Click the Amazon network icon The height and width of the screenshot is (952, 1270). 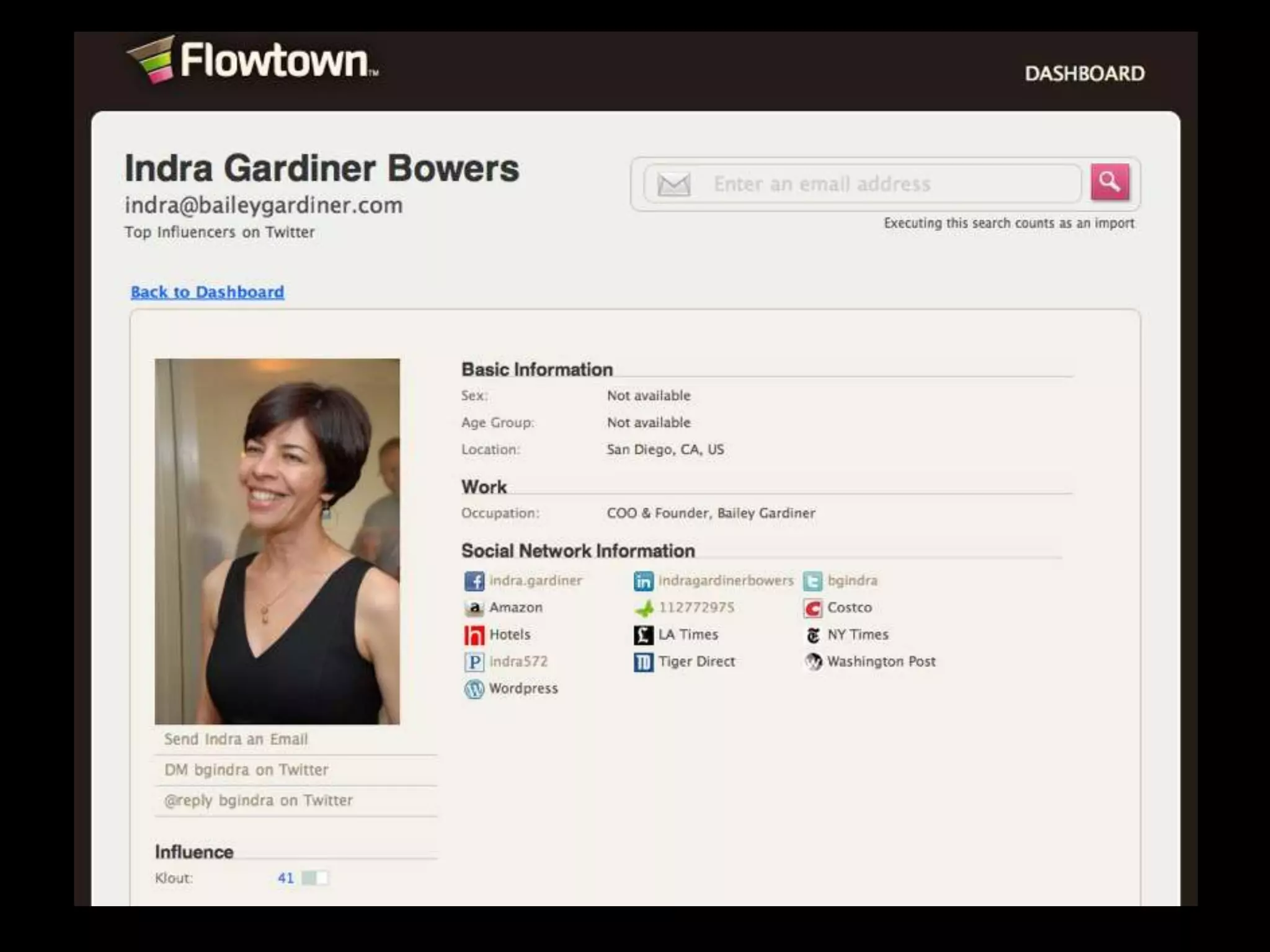click(x=474, y=608)
